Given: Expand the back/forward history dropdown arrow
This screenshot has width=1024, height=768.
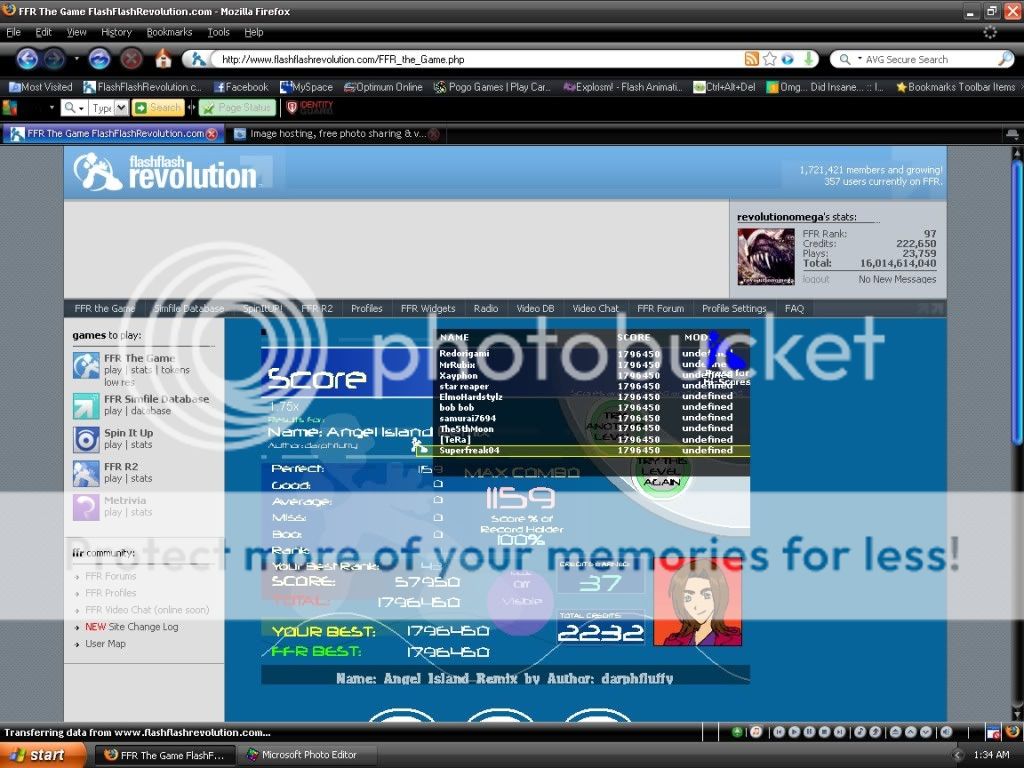Looking at the screenshot, I should click(x=75, y=59).
